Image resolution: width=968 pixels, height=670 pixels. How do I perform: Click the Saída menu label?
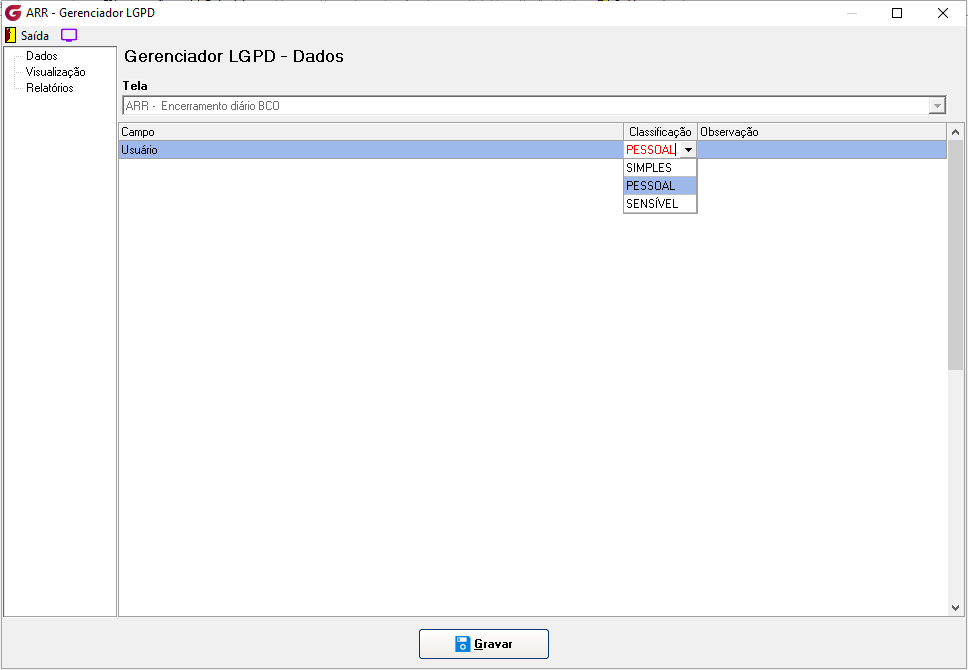point(35,36)
